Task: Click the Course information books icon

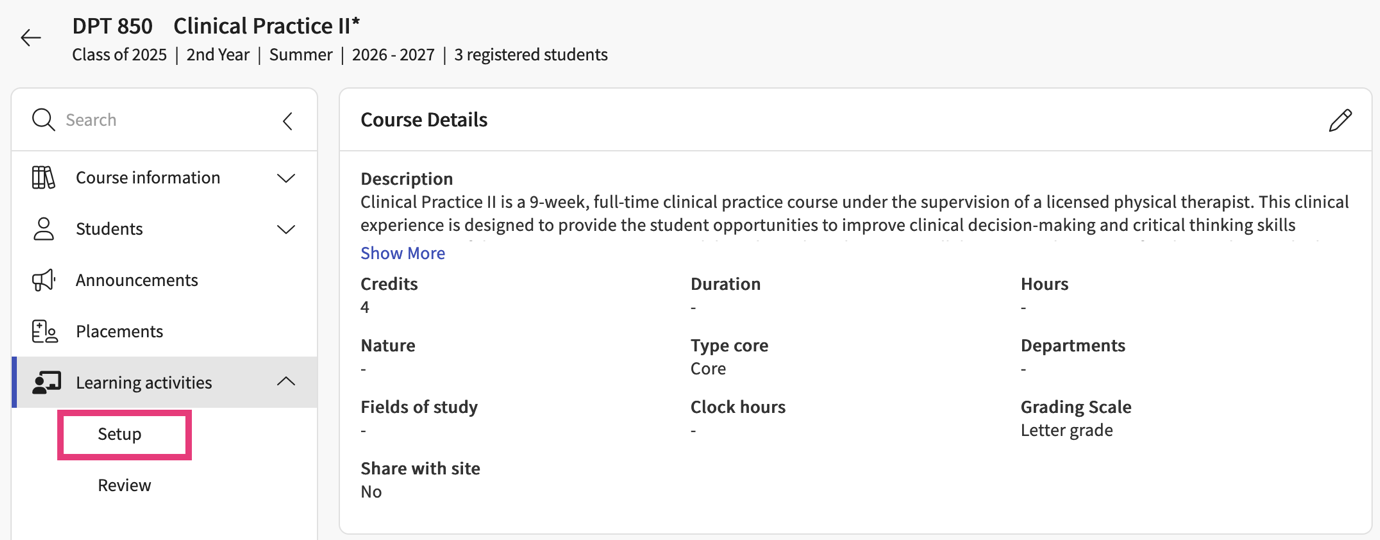Action: coord(43,178)
